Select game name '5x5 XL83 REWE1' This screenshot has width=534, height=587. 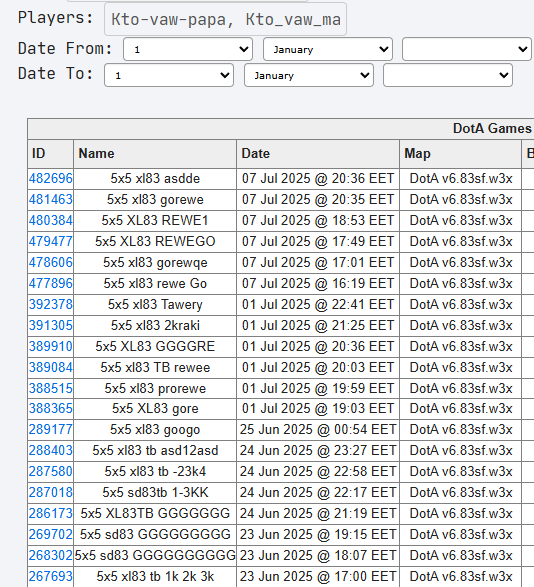155,220
